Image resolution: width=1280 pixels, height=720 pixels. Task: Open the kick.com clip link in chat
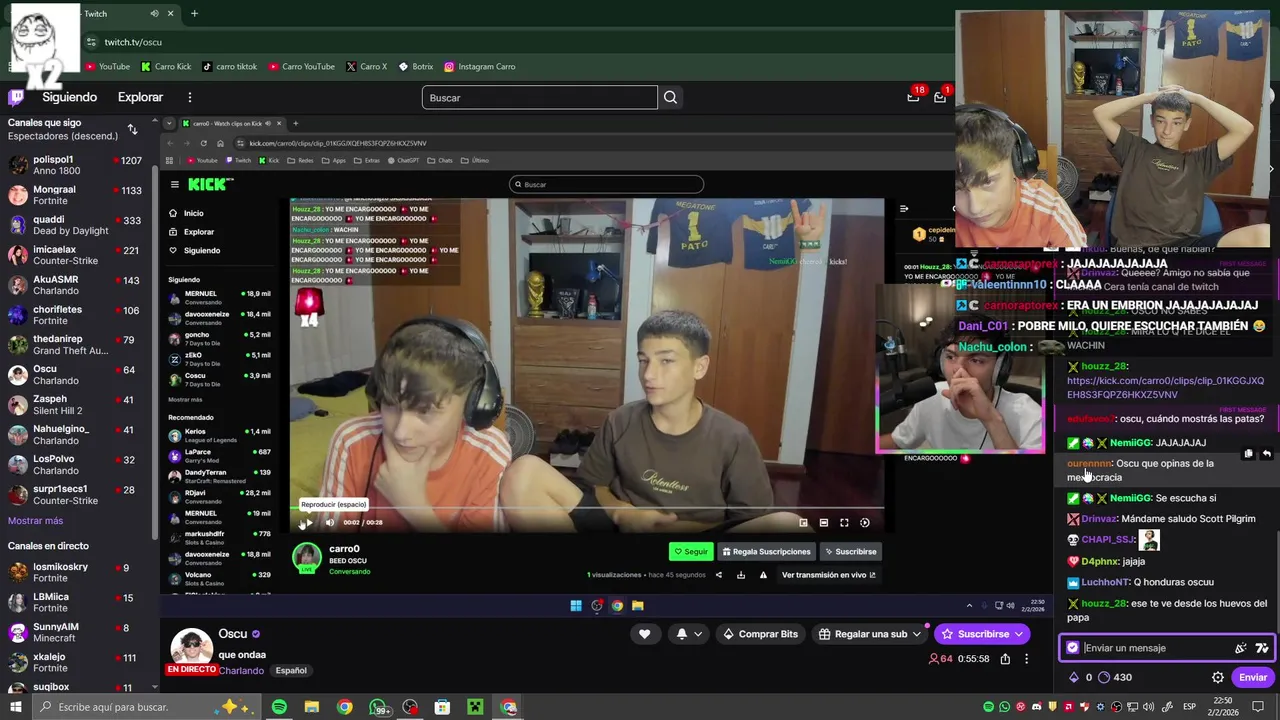tap(1165, 388)
